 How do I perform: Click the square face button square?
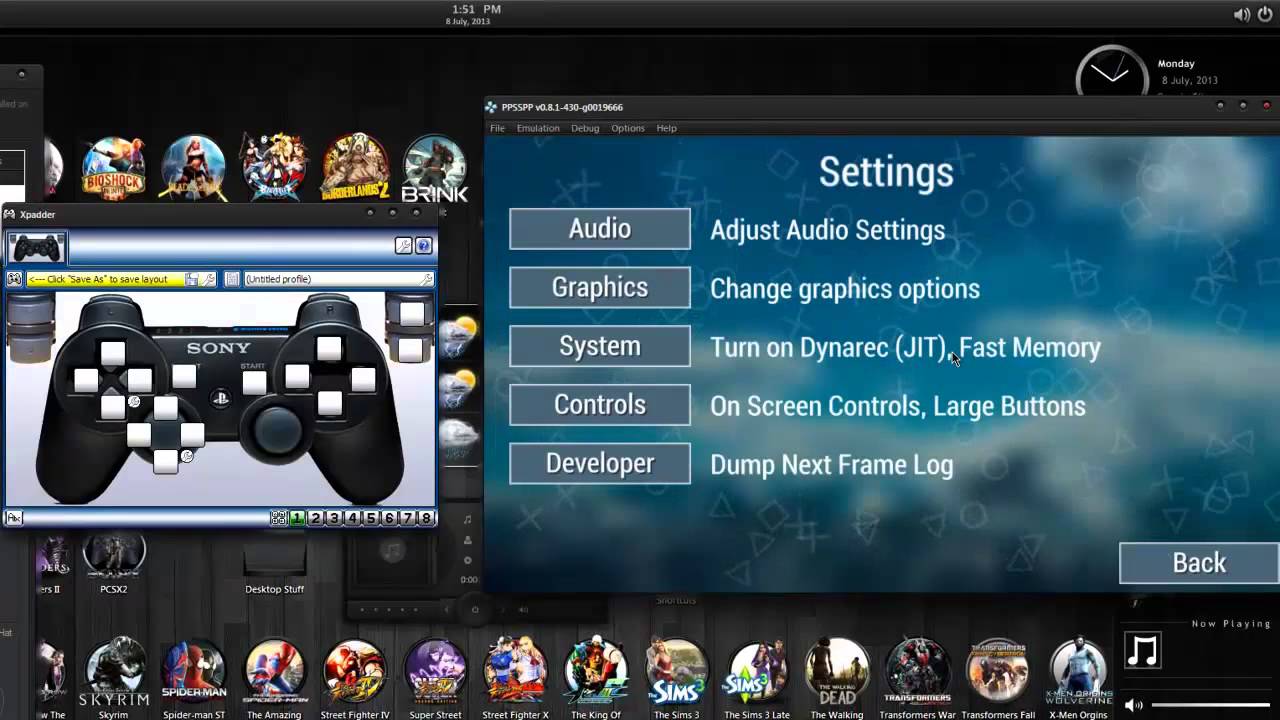pos(297,376)
